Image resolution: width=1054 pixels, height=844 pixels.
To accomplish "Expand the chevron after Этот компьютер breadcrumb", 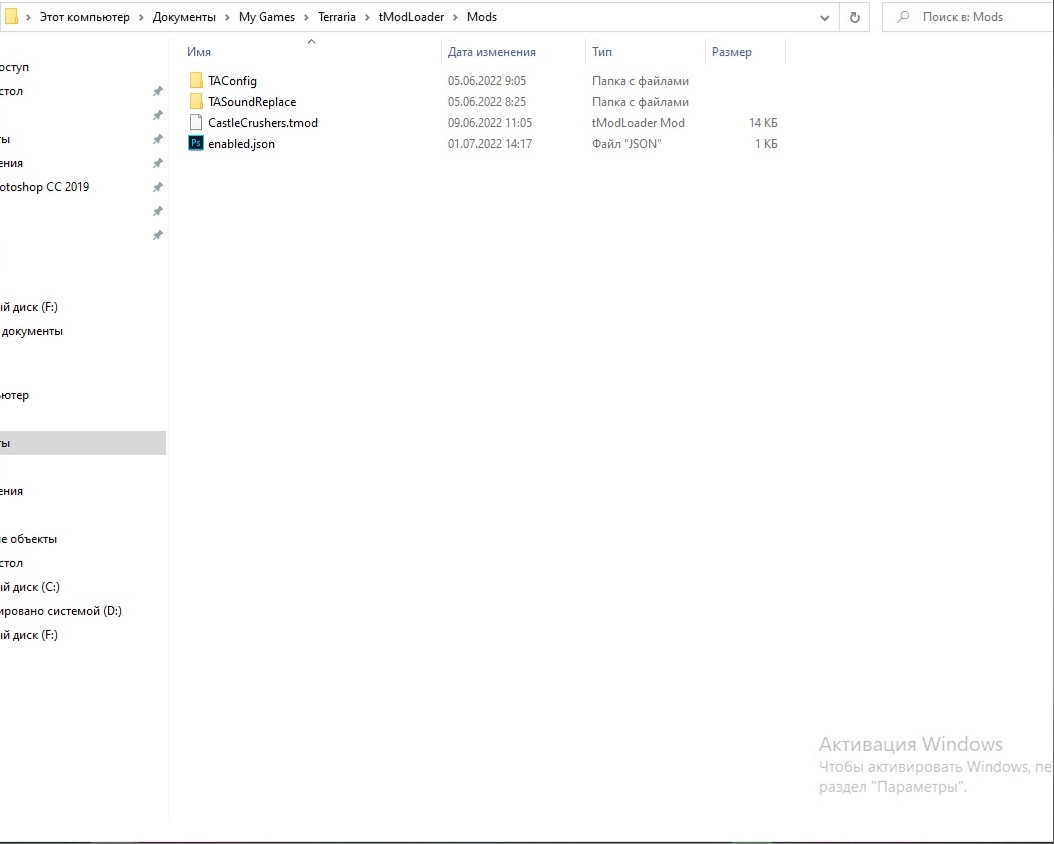I will click(141, 17).
